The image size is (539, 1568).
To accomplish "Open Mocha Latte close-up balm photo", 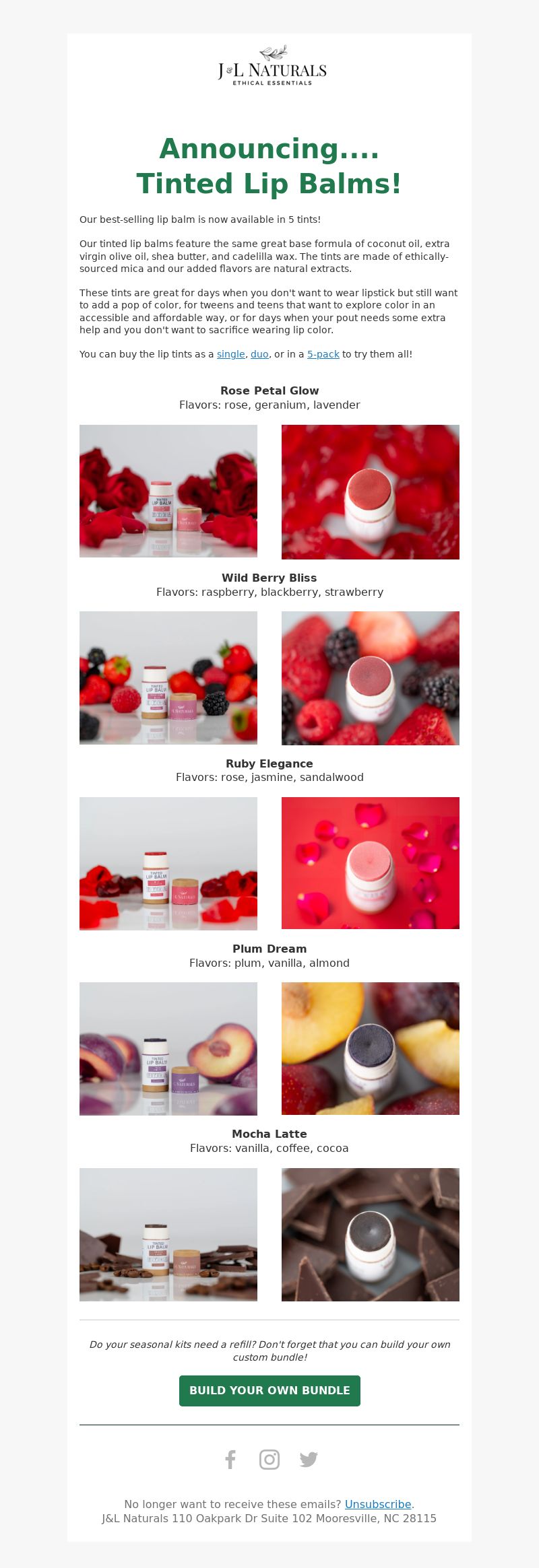I will pos(371,1235).
